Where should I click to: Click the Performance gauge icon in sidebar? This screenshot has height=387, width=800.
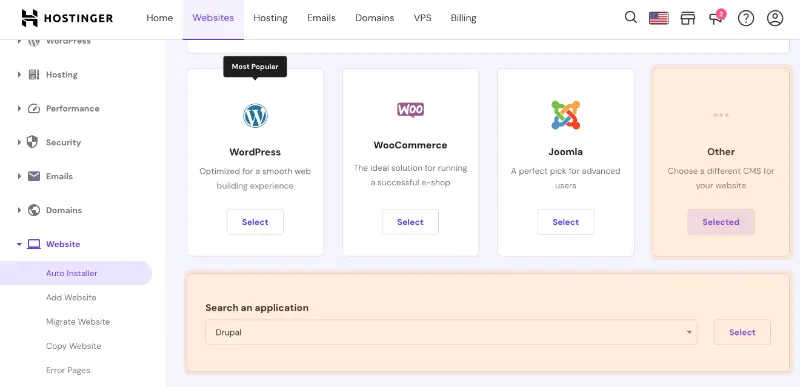(x=34, y=109)
